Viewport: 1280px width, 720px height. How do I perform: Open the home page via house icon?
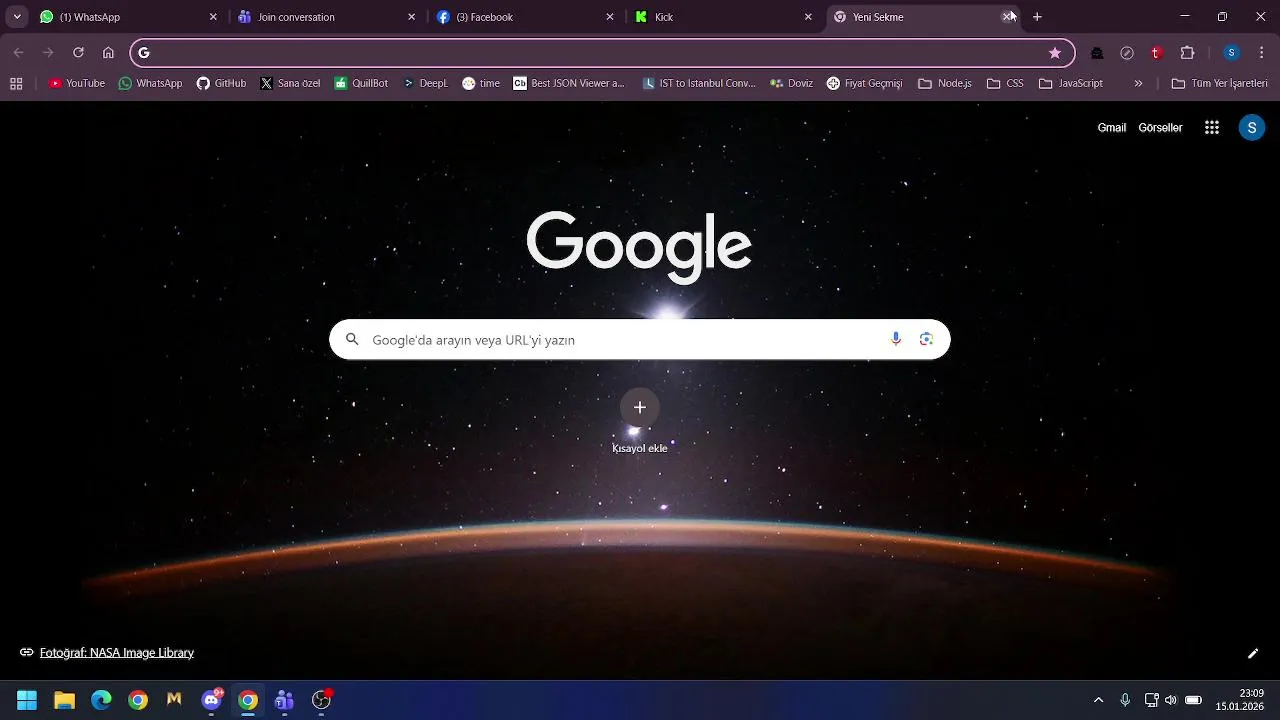coord(108,53)
